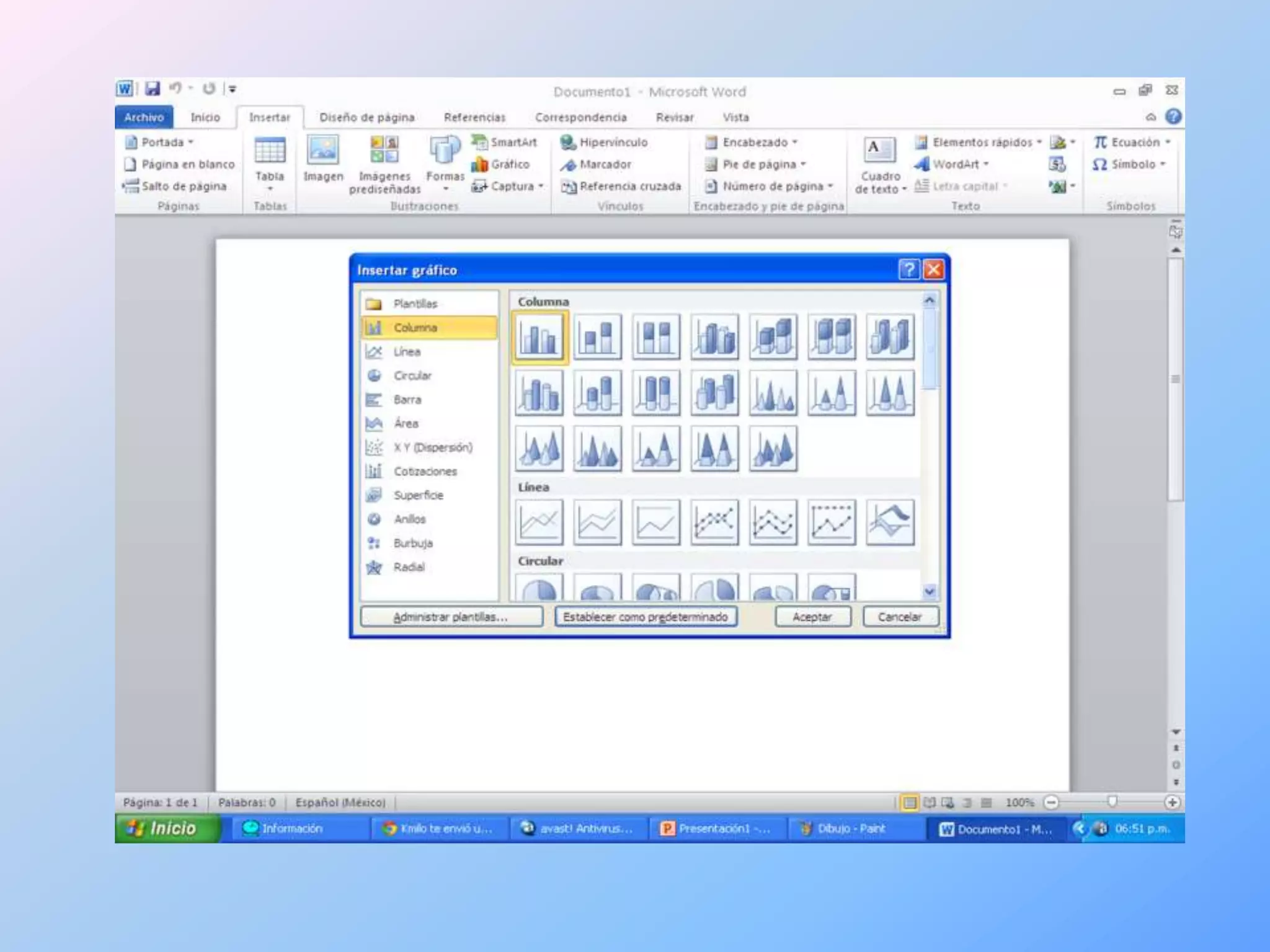The image size is (1270, 952).
Task: Select the Circular chart category in list
Action: click(412, 376)
